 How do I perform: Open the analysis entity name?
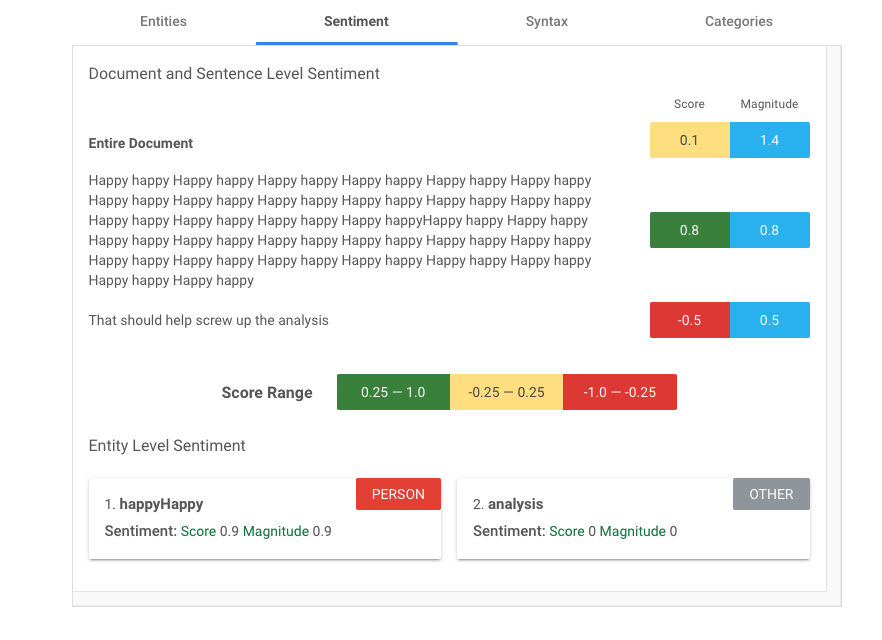coord(515,504)
